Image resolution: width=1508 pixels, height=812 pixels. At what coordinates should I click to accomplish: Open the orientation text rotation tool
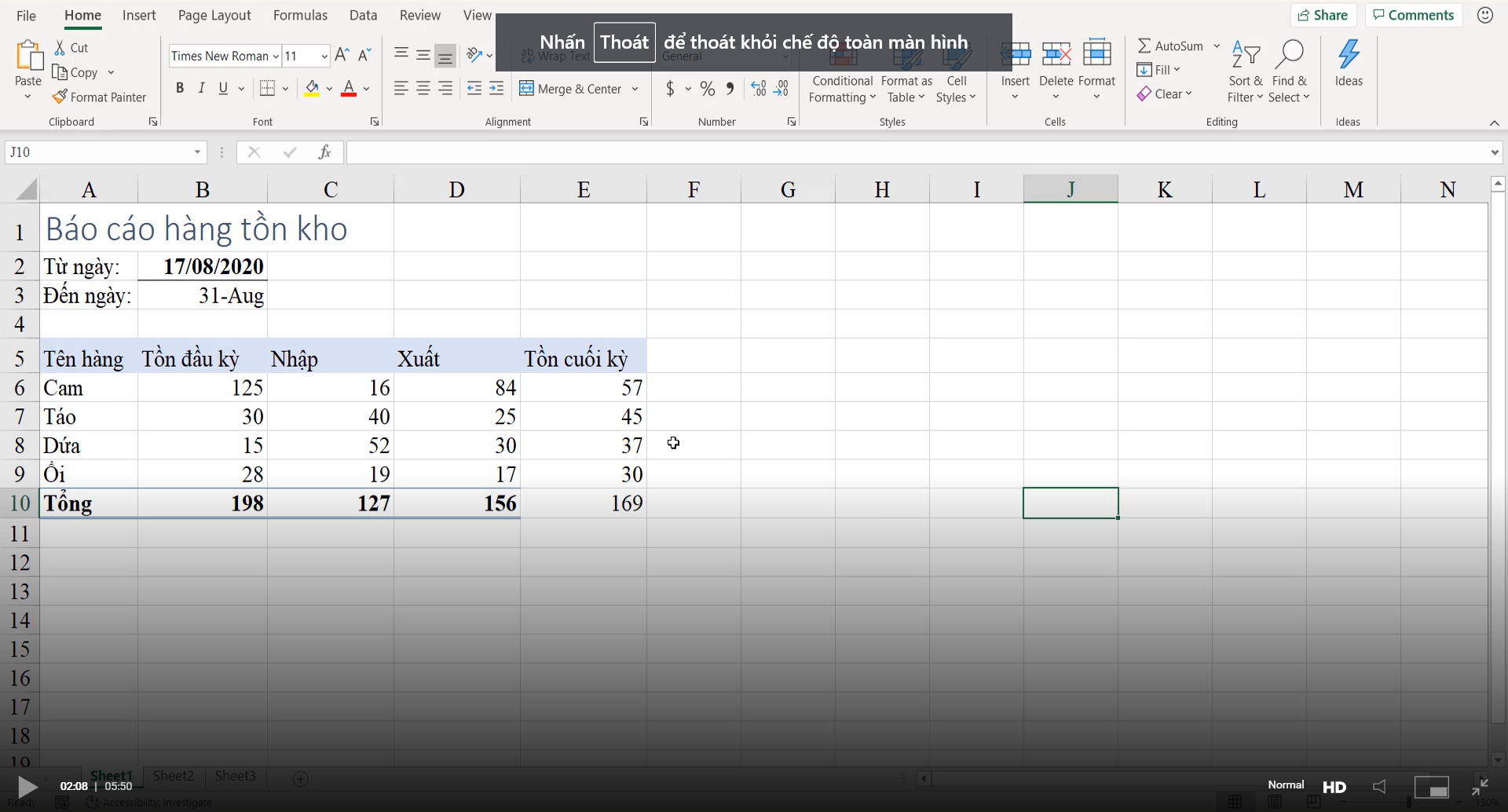pos(474,55)
